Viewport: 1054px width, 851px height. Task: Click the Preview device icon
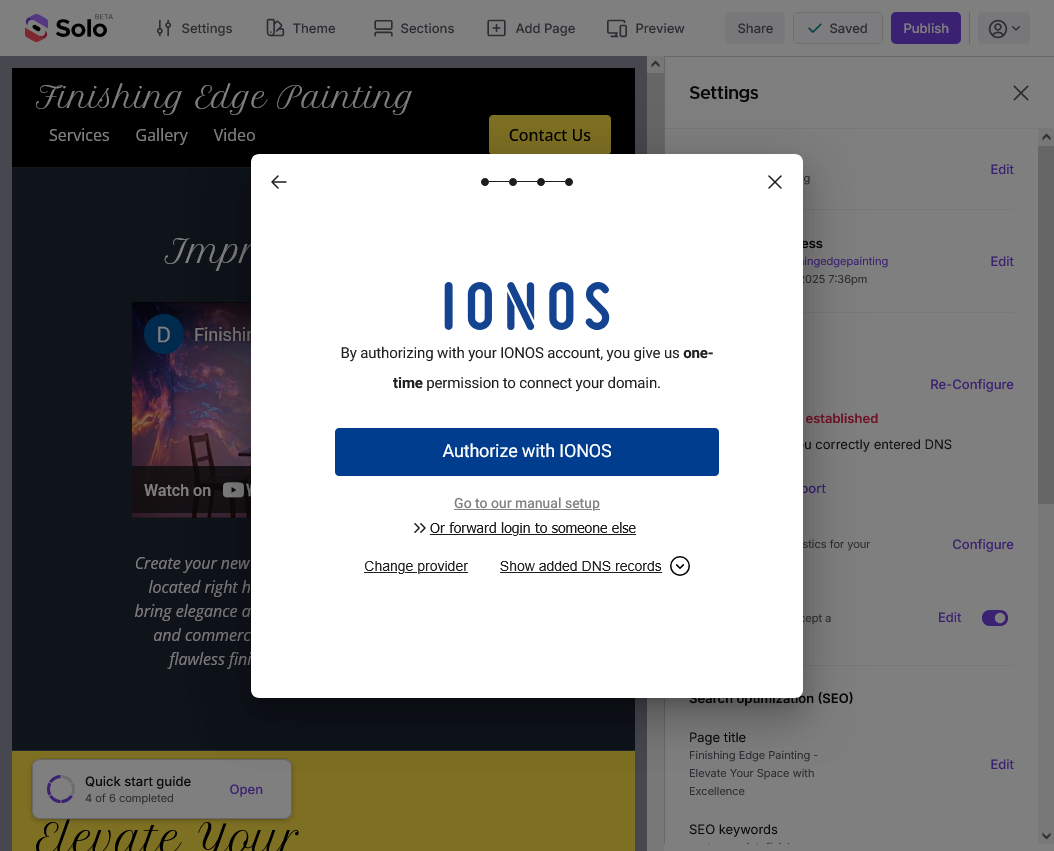coord(616,28)
